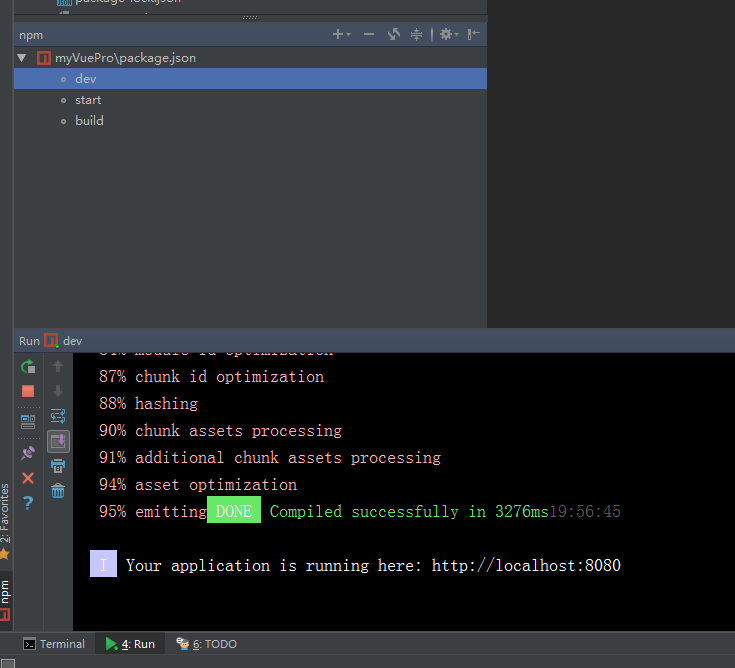This screenshot has height=668, width=735.
Task: Click the up stack trace arrow
Action: tap(58, 366)
